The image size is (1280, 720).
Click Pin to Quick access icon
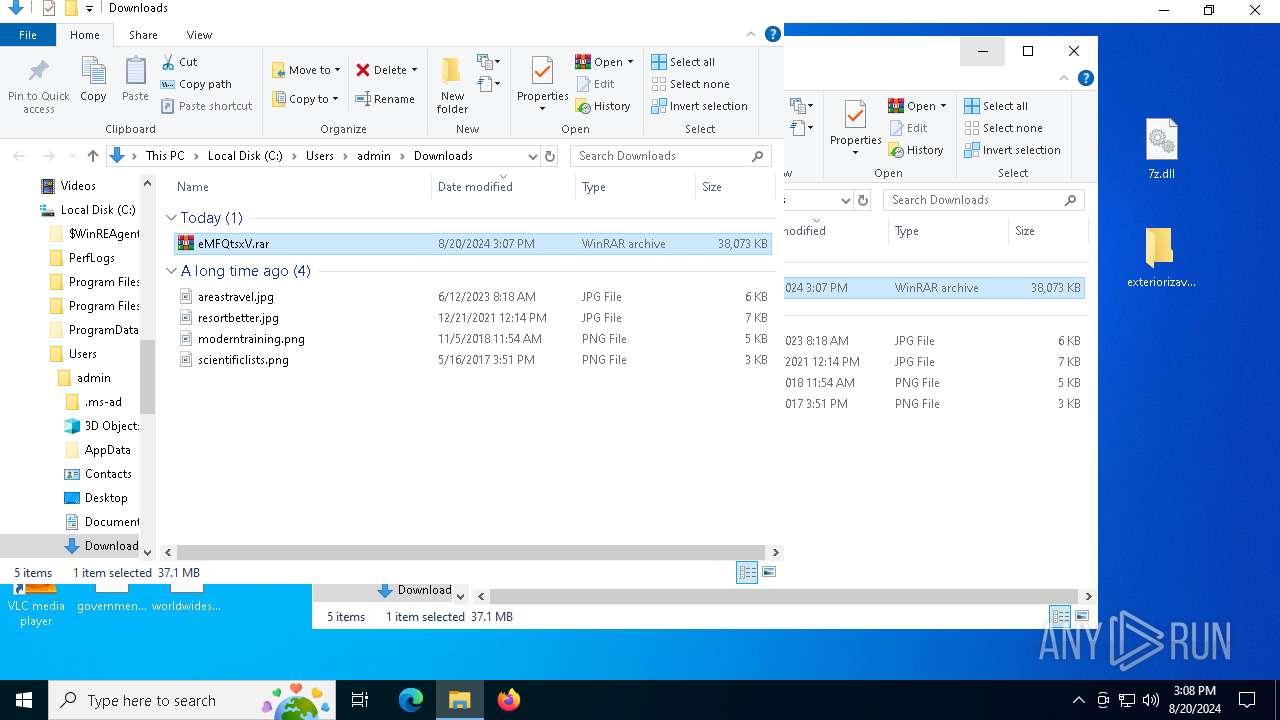[x=39, y=72]
